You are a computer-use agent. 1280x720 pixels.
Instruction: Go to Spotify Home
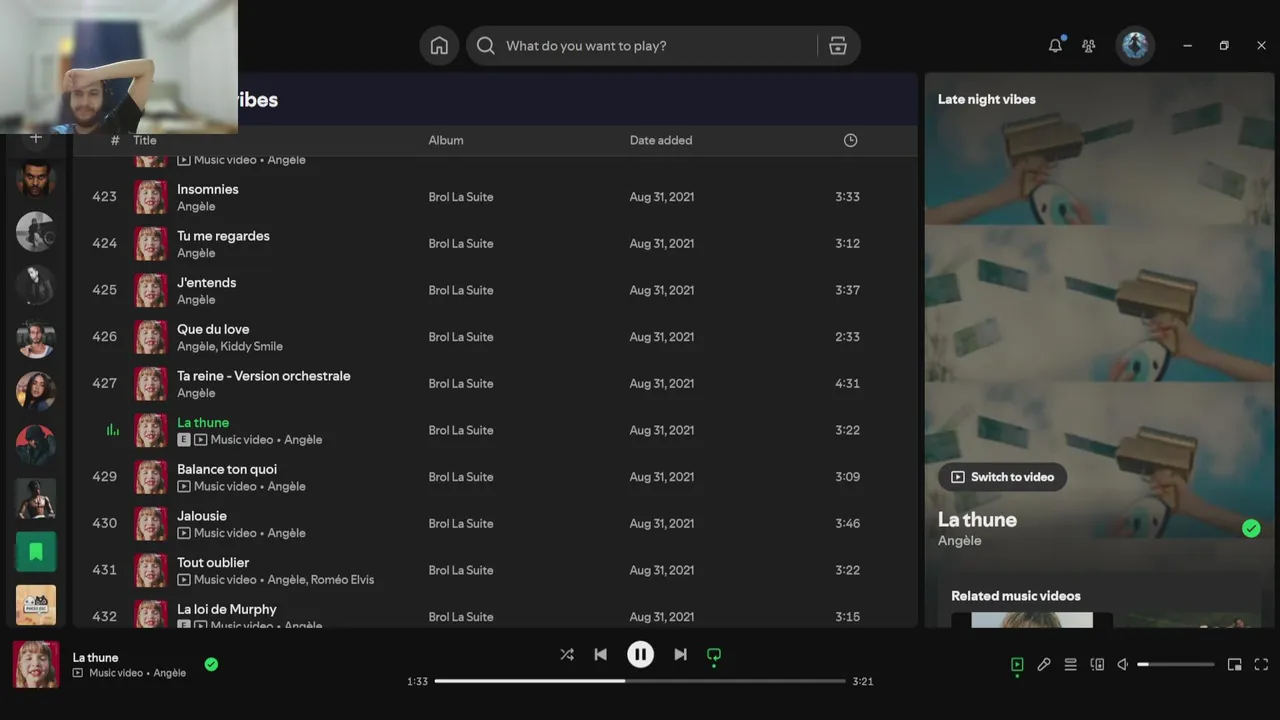439,46
